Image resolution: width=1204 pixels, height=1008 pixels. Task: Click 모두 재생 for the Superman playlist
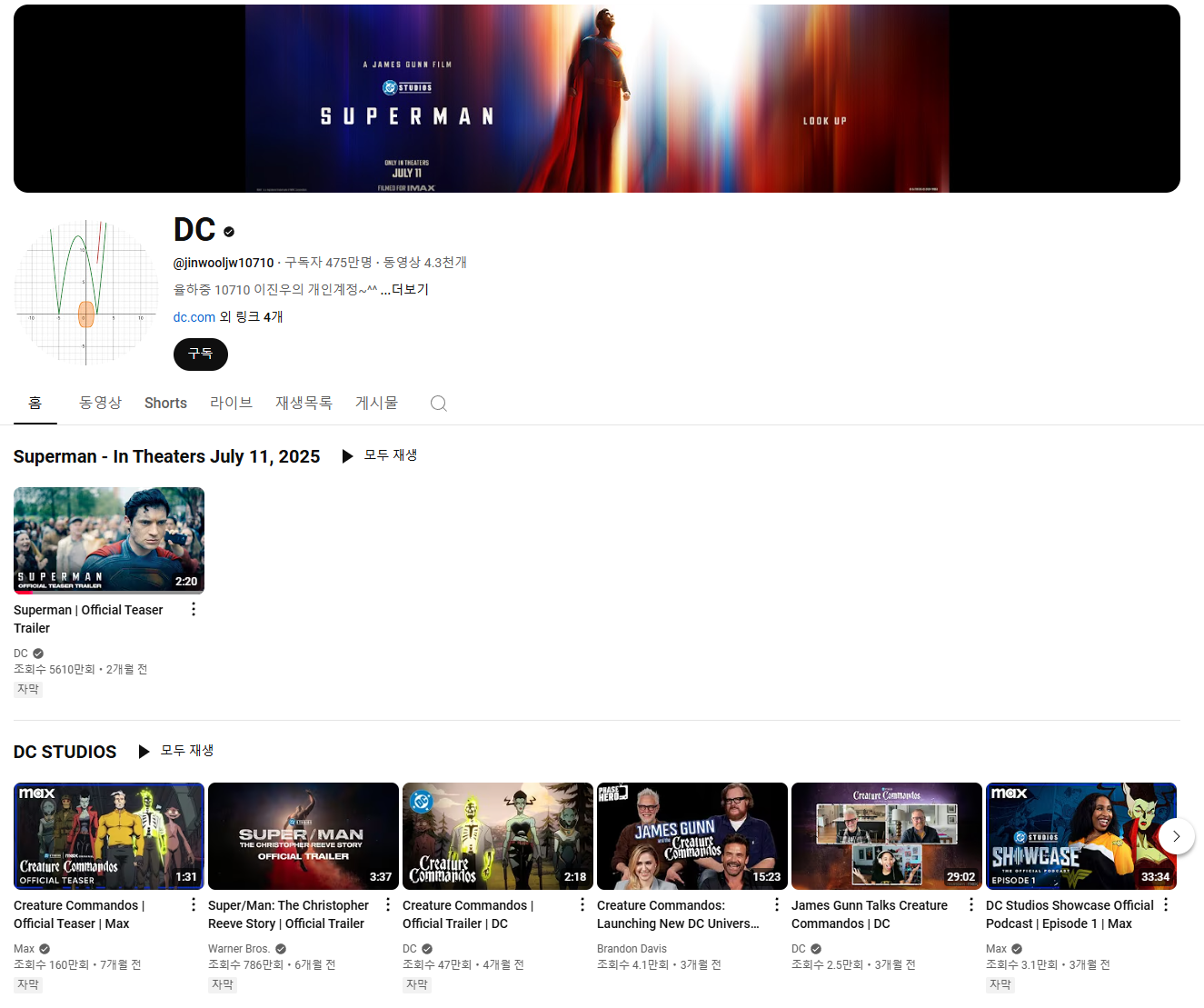click(391, 455)
